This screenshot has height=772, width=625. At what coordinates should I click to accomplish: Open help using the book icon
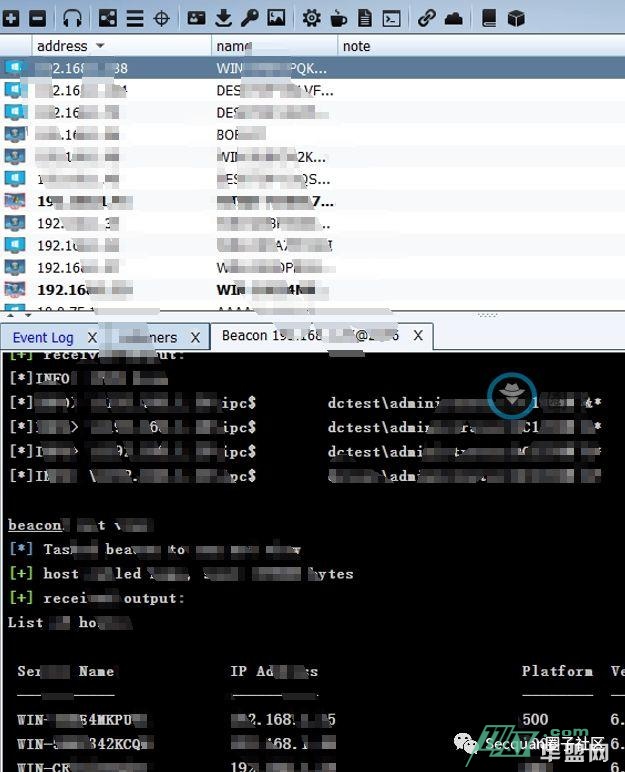489,18
